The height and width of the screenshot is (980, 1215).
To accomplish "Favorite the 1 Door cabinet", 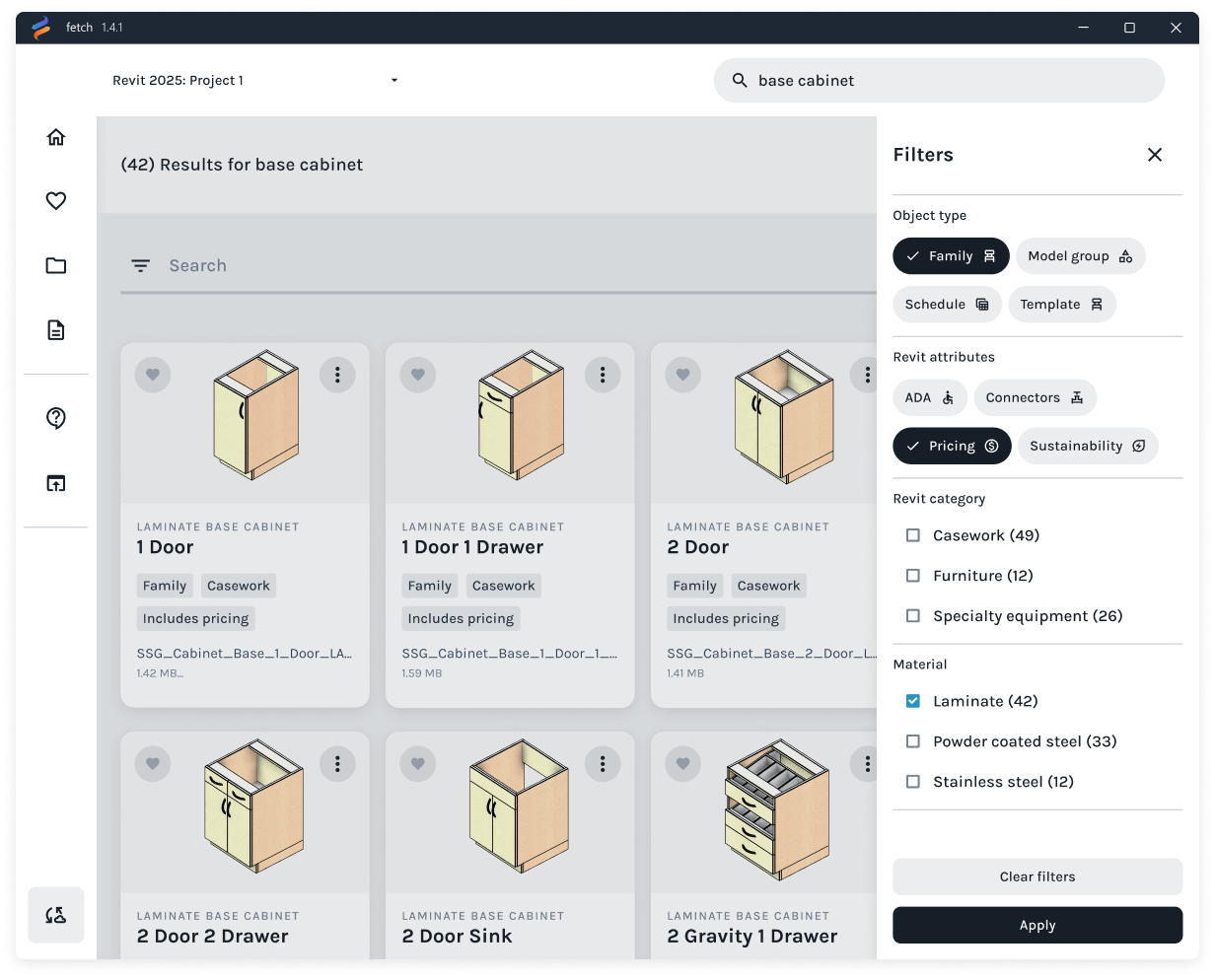I will [x=153, y=375].
